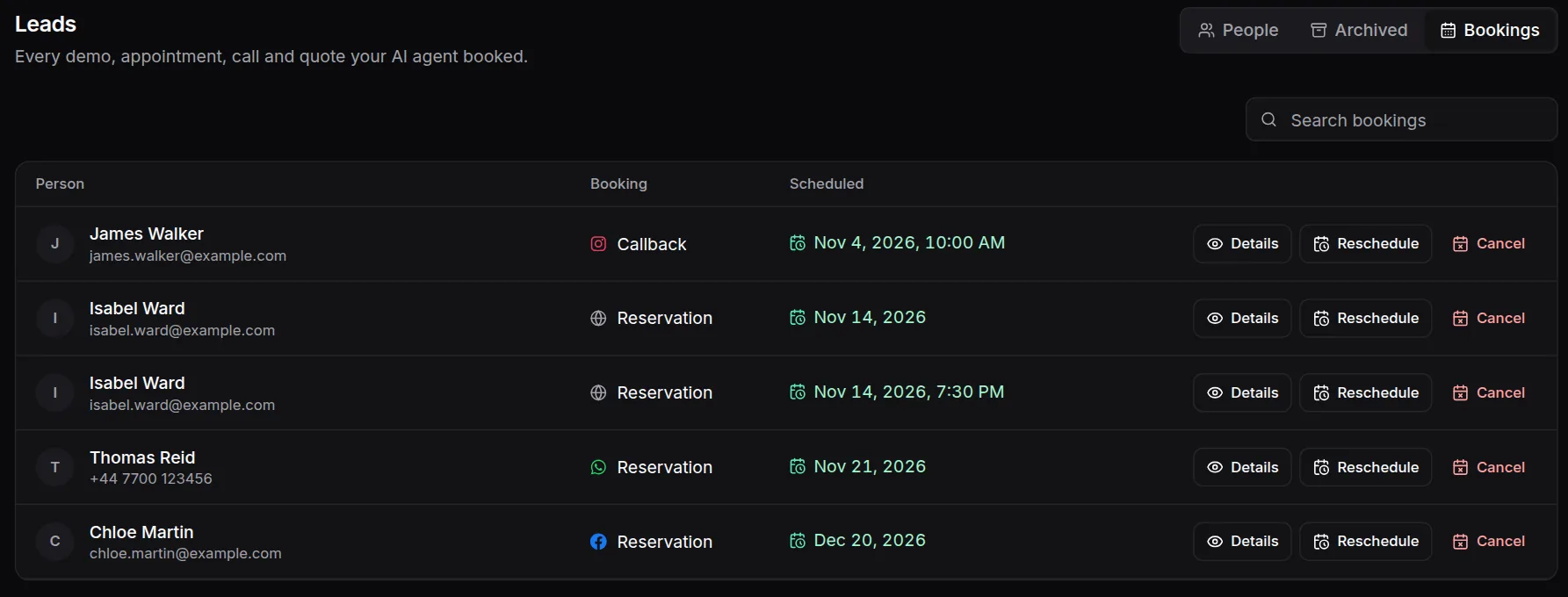Open Details for Chloe Martin's reservation
This screenshot has height=597, width=1568.
(x=1242, y=541)
